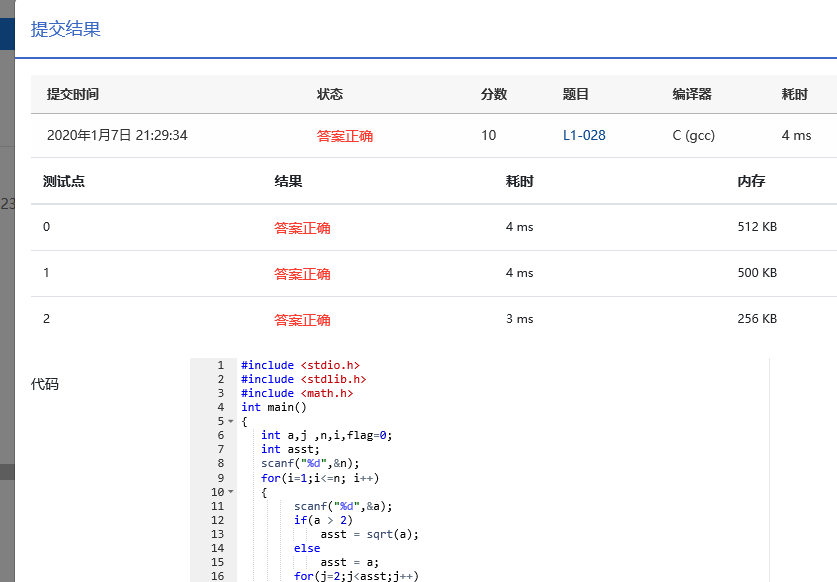
Task: Click code line asst = sqrt(a);
Action: pyautogui.click(x=370, y=534)
